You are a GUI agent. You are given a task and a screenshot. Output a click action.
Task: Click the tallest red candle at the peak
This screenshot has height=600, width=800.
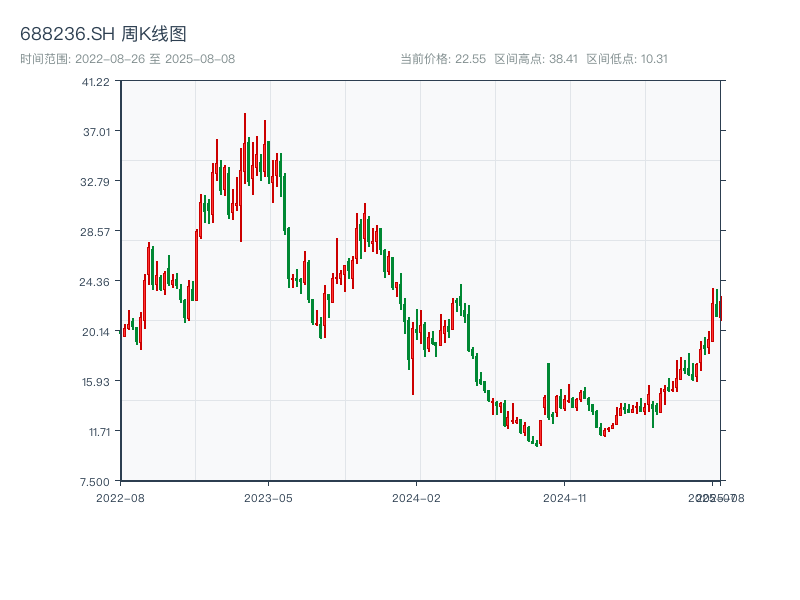pyautogui.click(x=244, y=150)
